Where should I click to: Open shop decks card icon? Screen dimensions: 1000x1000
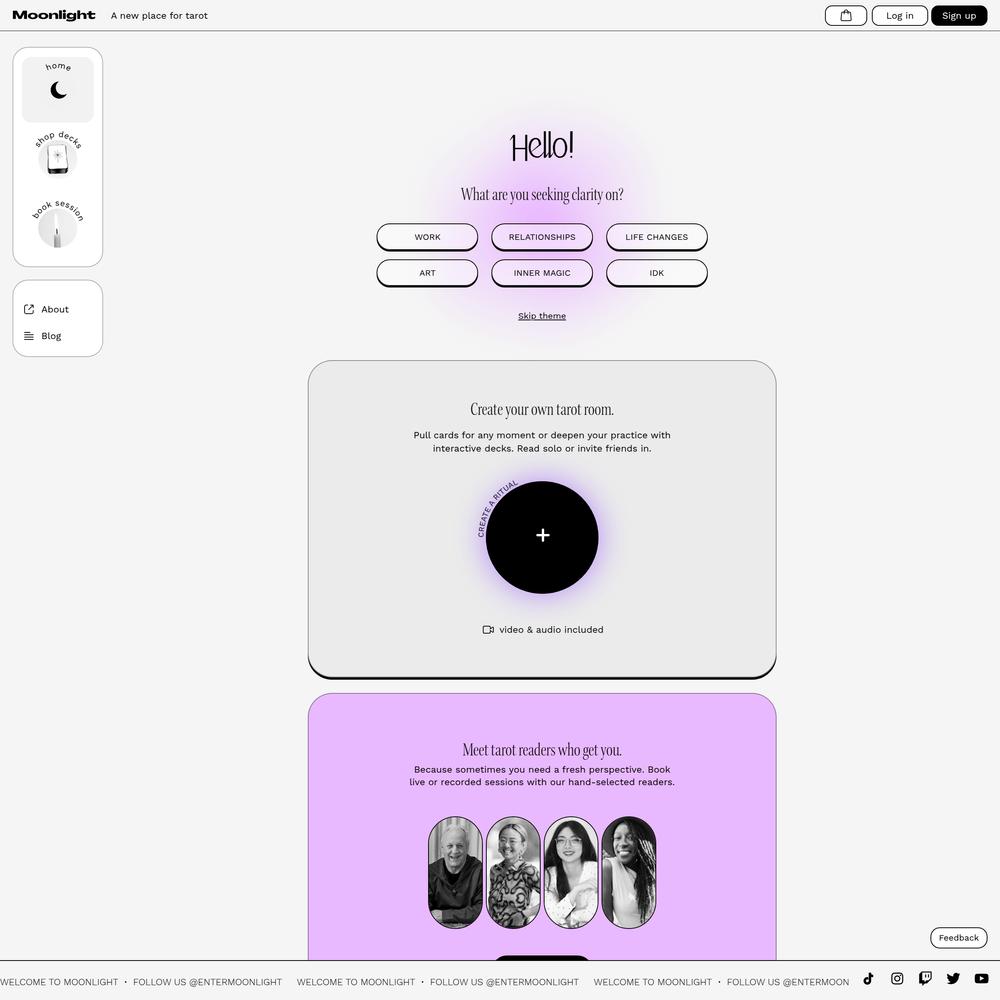(58, 157)
